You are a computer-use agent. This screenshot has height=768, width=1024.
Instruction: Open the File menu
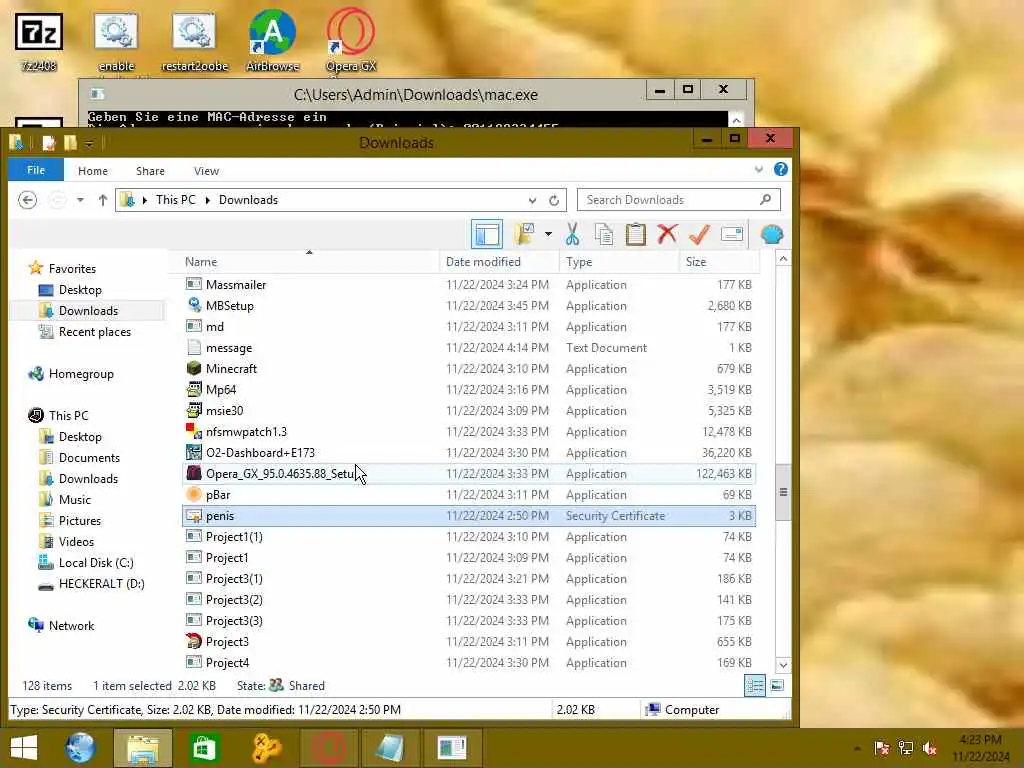point(36,170)
